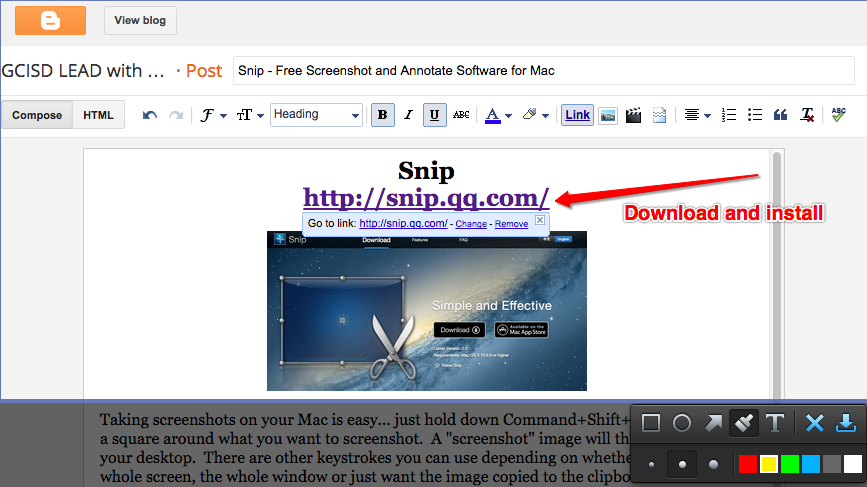Pick the red color swatch
The height and width of the screenshot is (487, 867).
748,464
